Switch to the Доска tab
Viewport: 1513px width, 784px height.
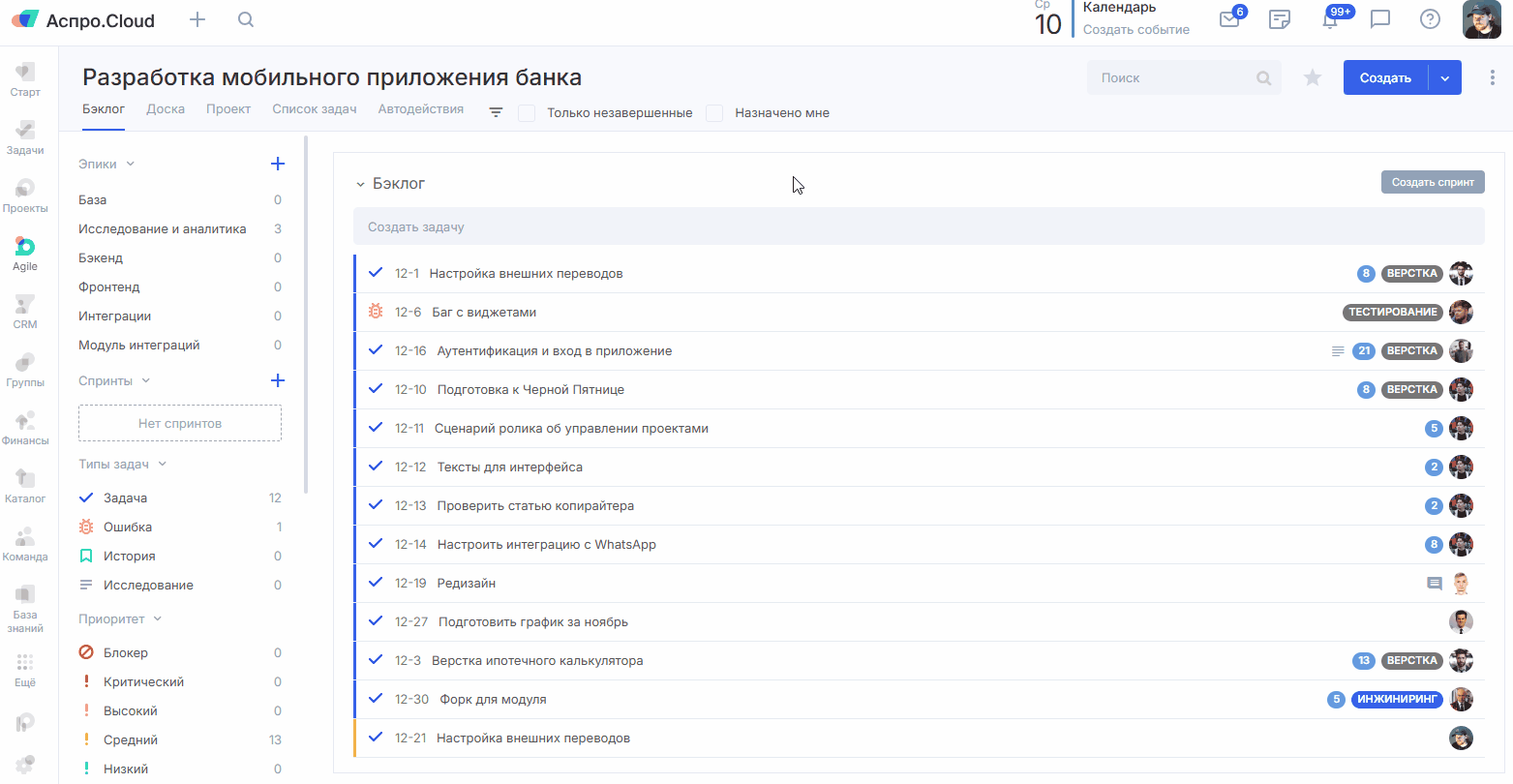(x=166, y=109)
